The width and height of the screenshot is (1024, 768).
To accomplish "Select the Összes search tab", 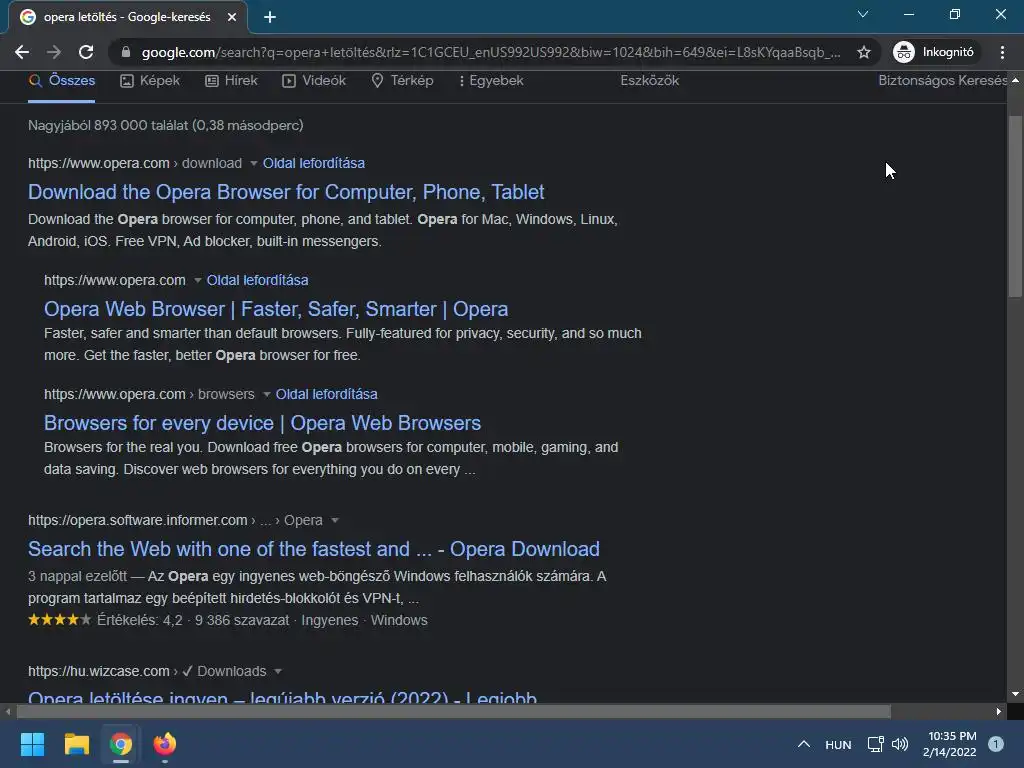I will coord(62,80).
